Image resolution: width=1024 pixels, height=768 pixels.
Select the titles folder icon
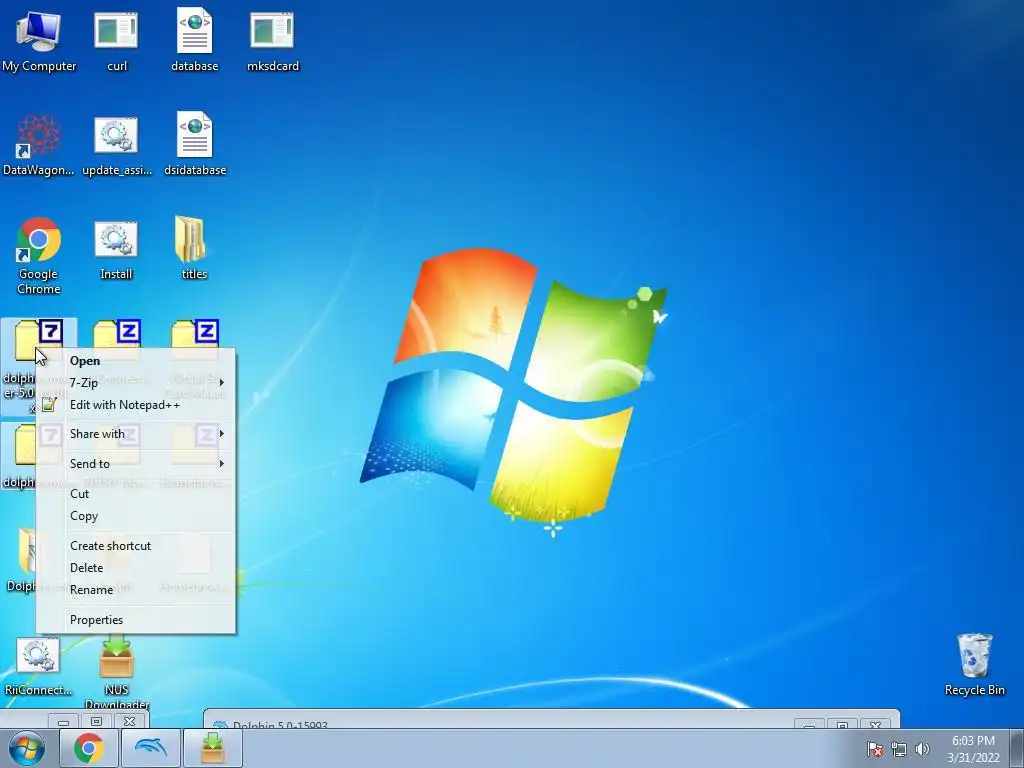coord(194,249)
